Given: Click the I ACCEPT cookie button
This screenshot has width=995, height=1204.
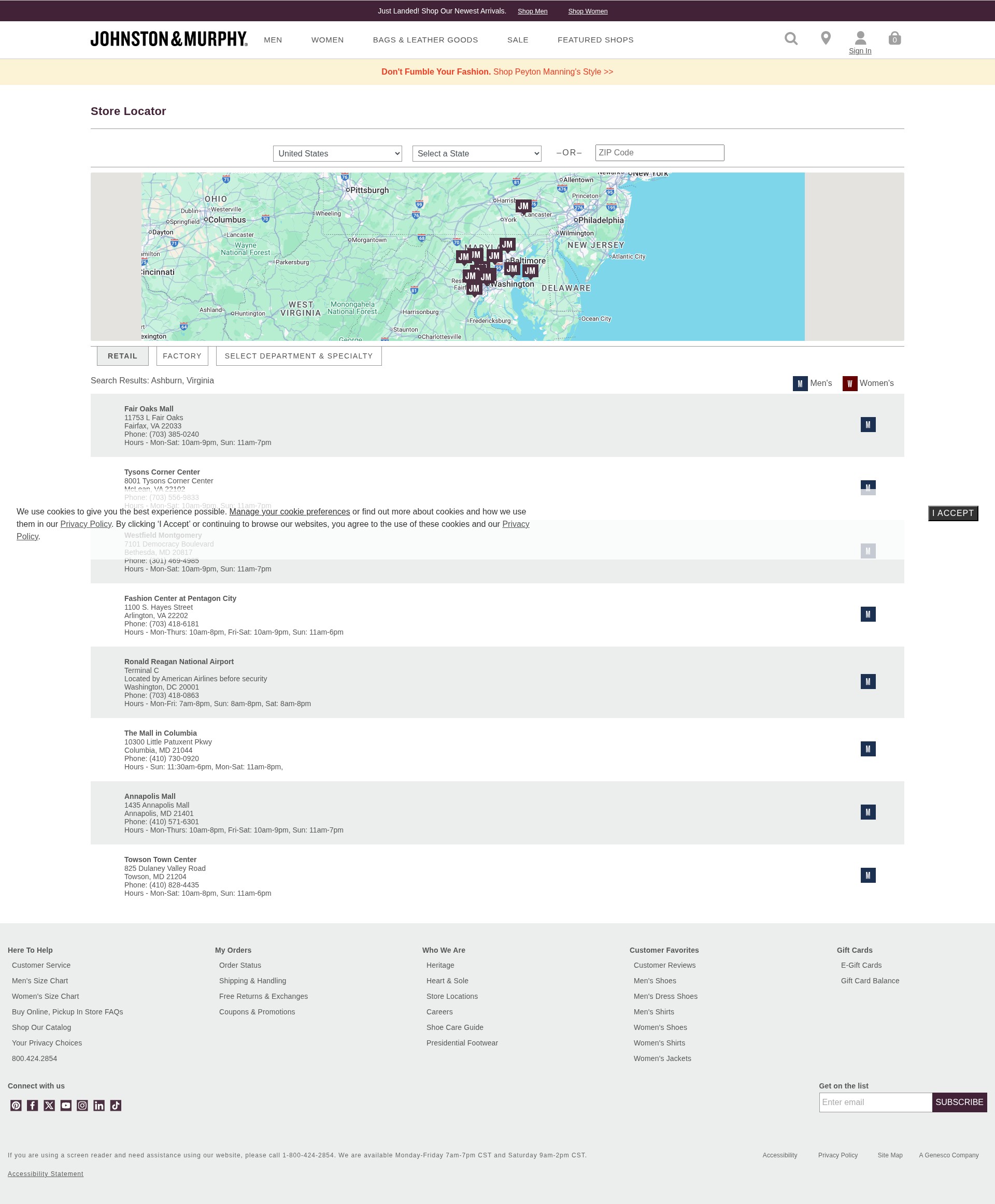Looking at the screenshot, I should click(x=953, y=513).
